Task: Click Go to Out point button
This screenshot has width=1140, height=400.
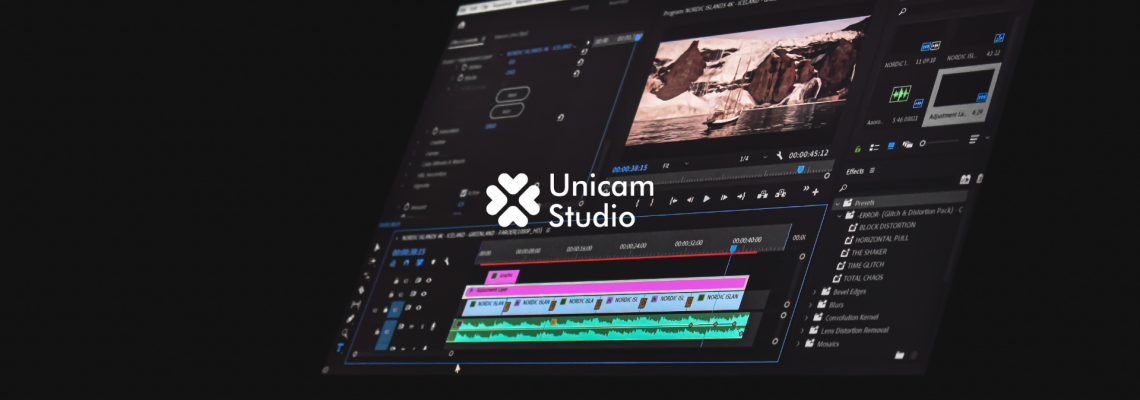Action: pos(742,196)
